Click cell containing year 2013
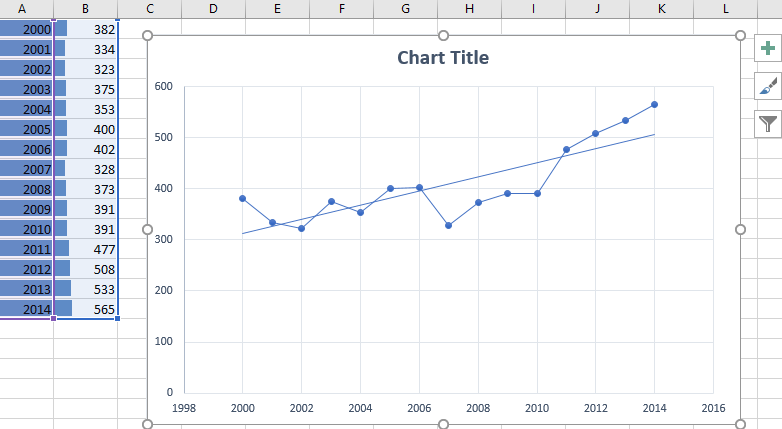 [26, 289]
